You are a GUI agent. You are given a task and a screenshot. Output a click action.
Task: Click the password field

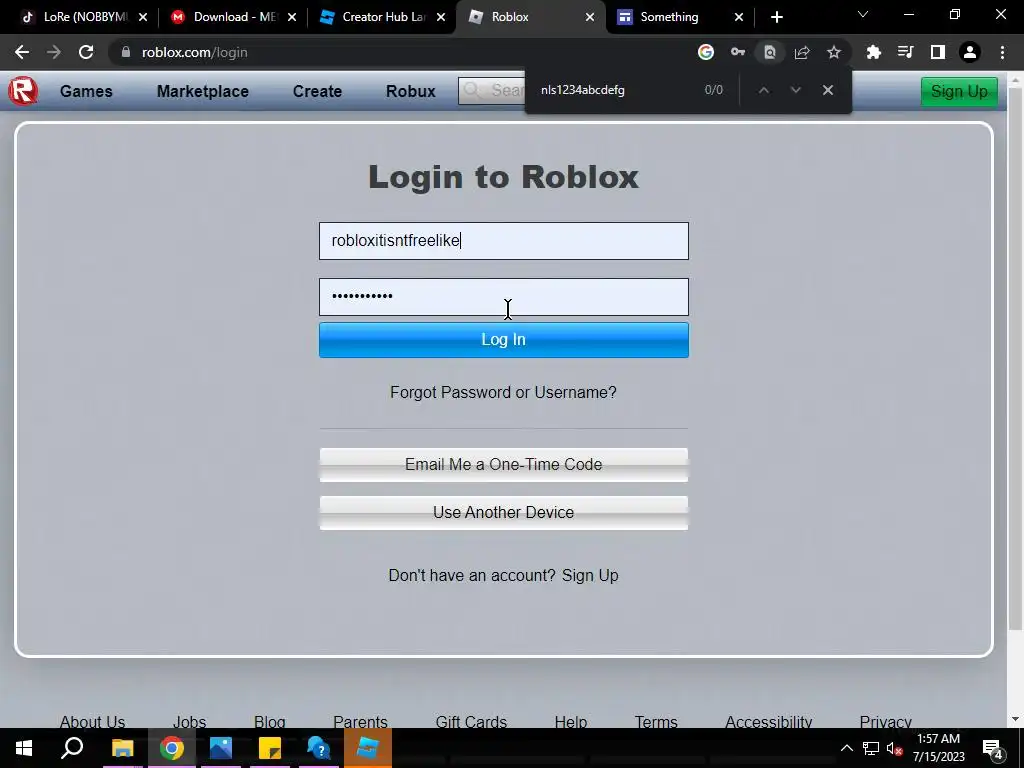(504, 297)
